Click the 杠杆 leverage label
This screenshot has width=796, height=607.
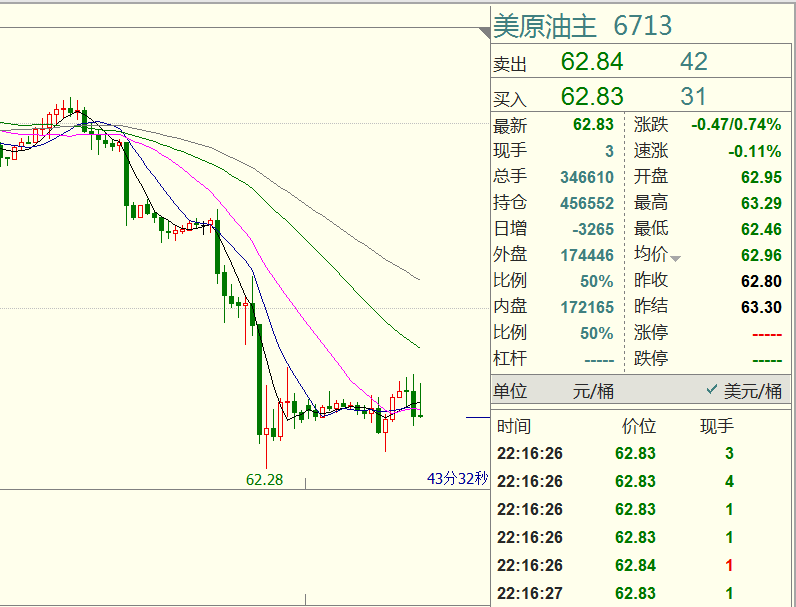[510, 359]
